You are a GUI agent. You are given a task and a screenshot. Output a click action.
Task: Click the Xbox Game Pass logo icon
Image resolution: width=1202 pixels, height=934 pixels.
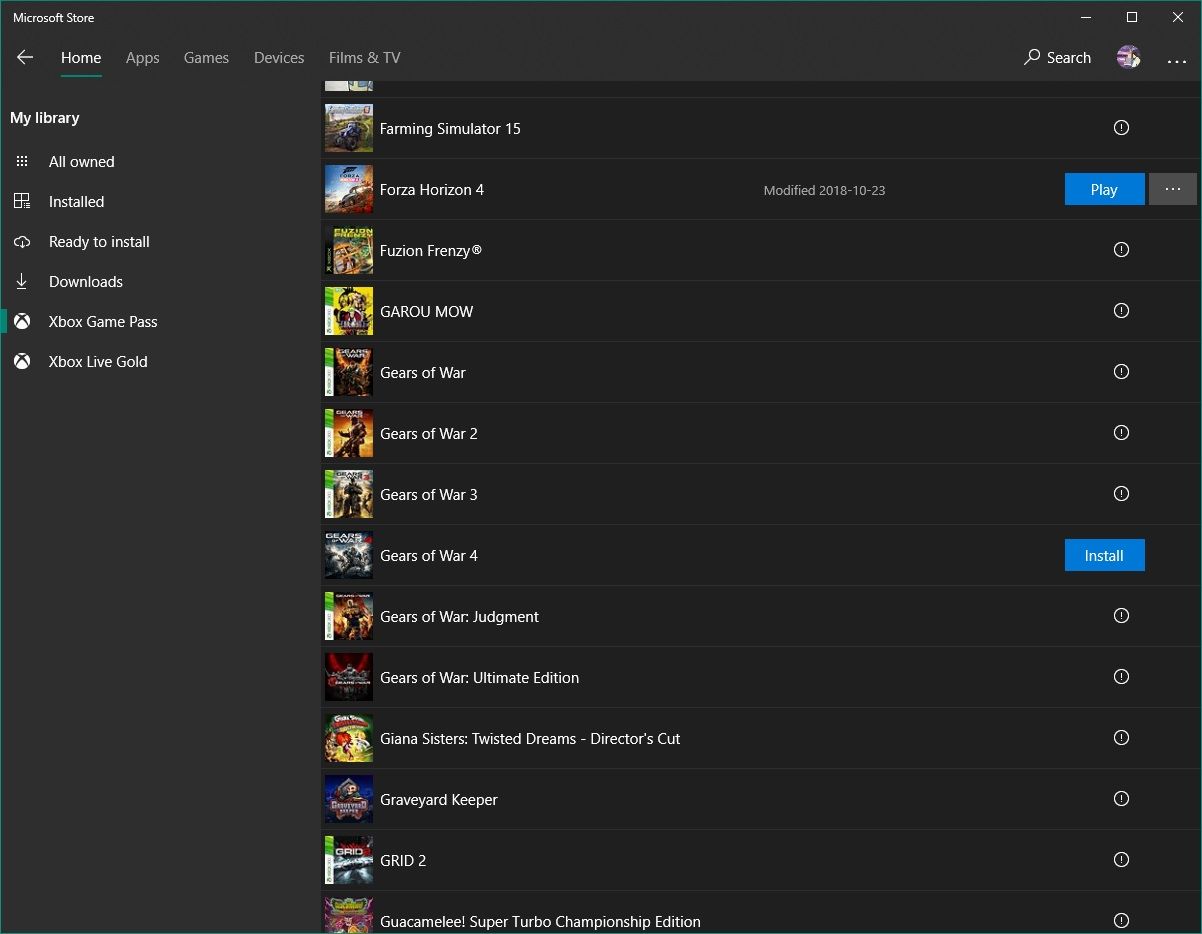pos(22,322)
